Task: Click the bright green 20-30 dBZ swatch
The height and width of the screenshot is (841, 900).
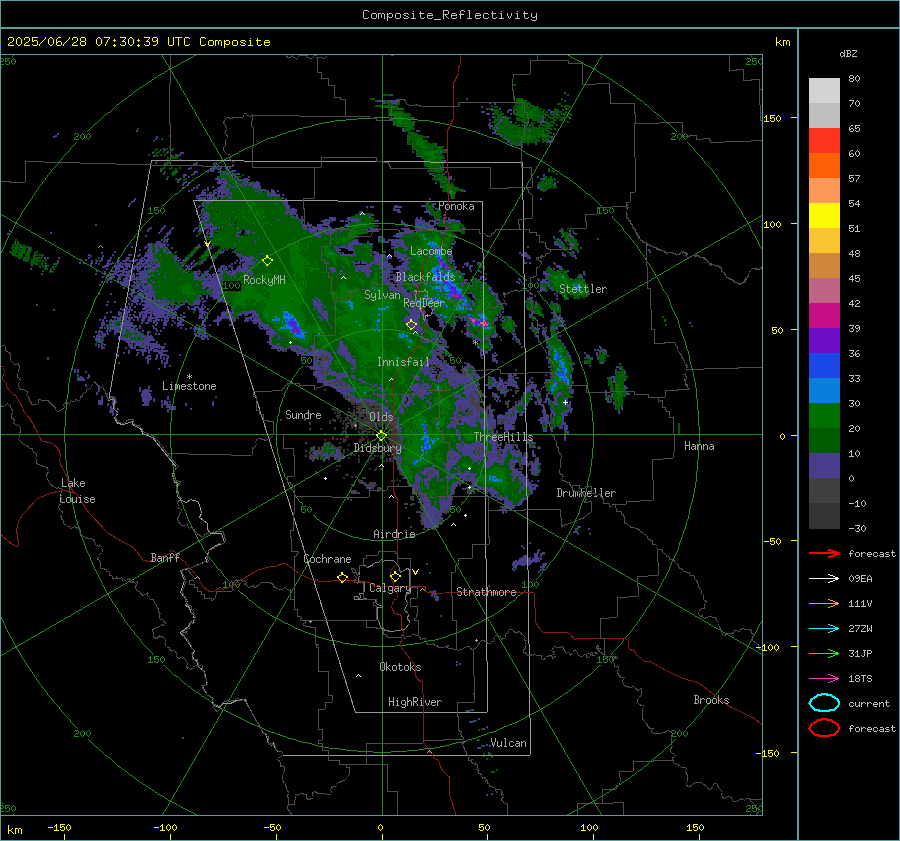Action: tap(824, 416)
